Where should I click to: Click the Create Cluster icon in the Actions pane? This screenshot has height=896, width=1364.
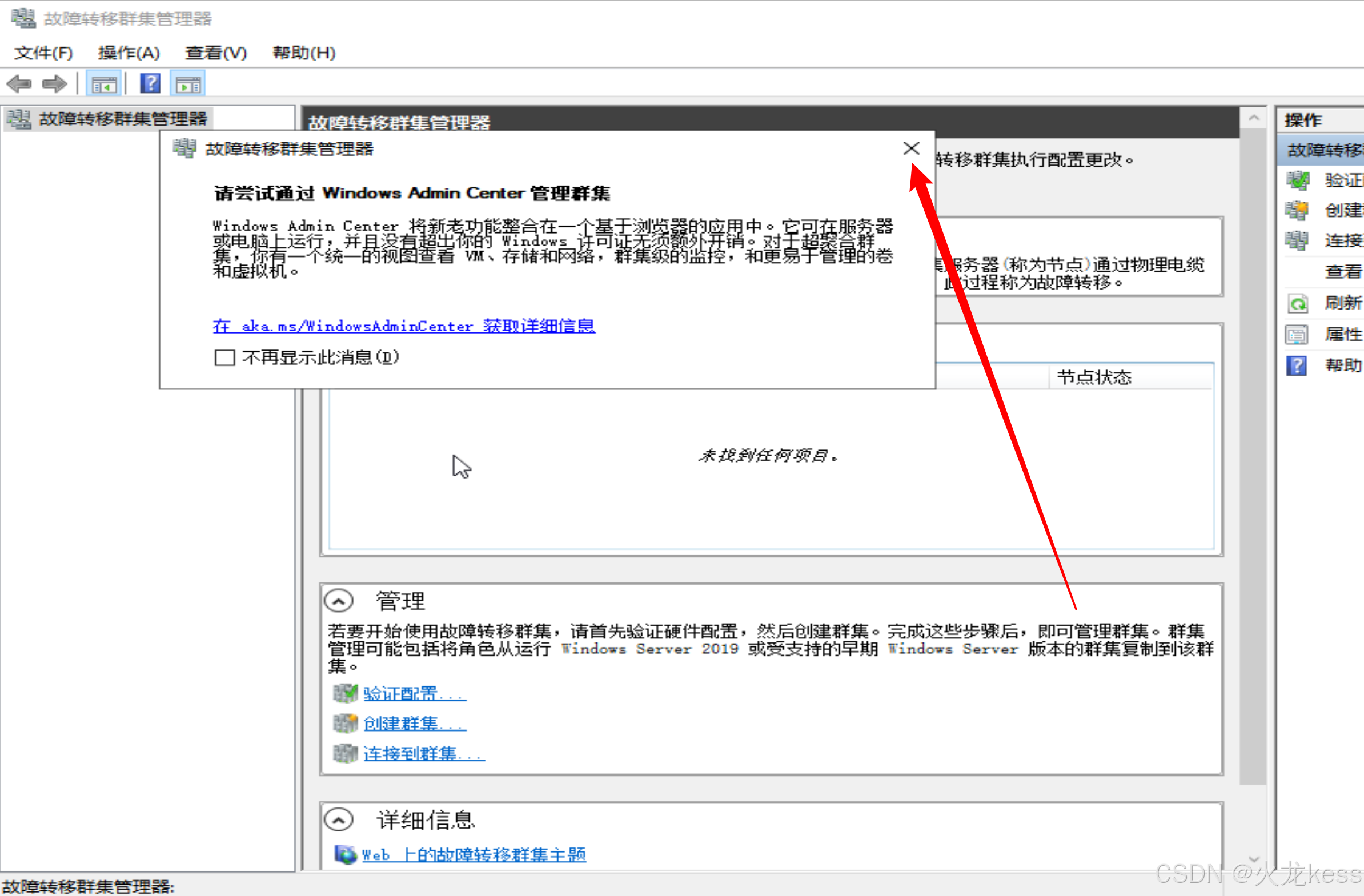coord(1298,210)
